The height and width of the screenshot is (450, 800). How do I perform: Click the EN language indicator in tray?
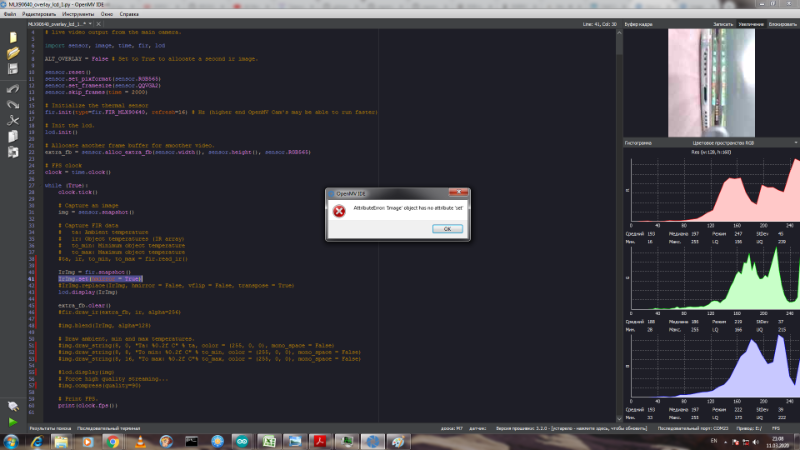click(714, 441)
